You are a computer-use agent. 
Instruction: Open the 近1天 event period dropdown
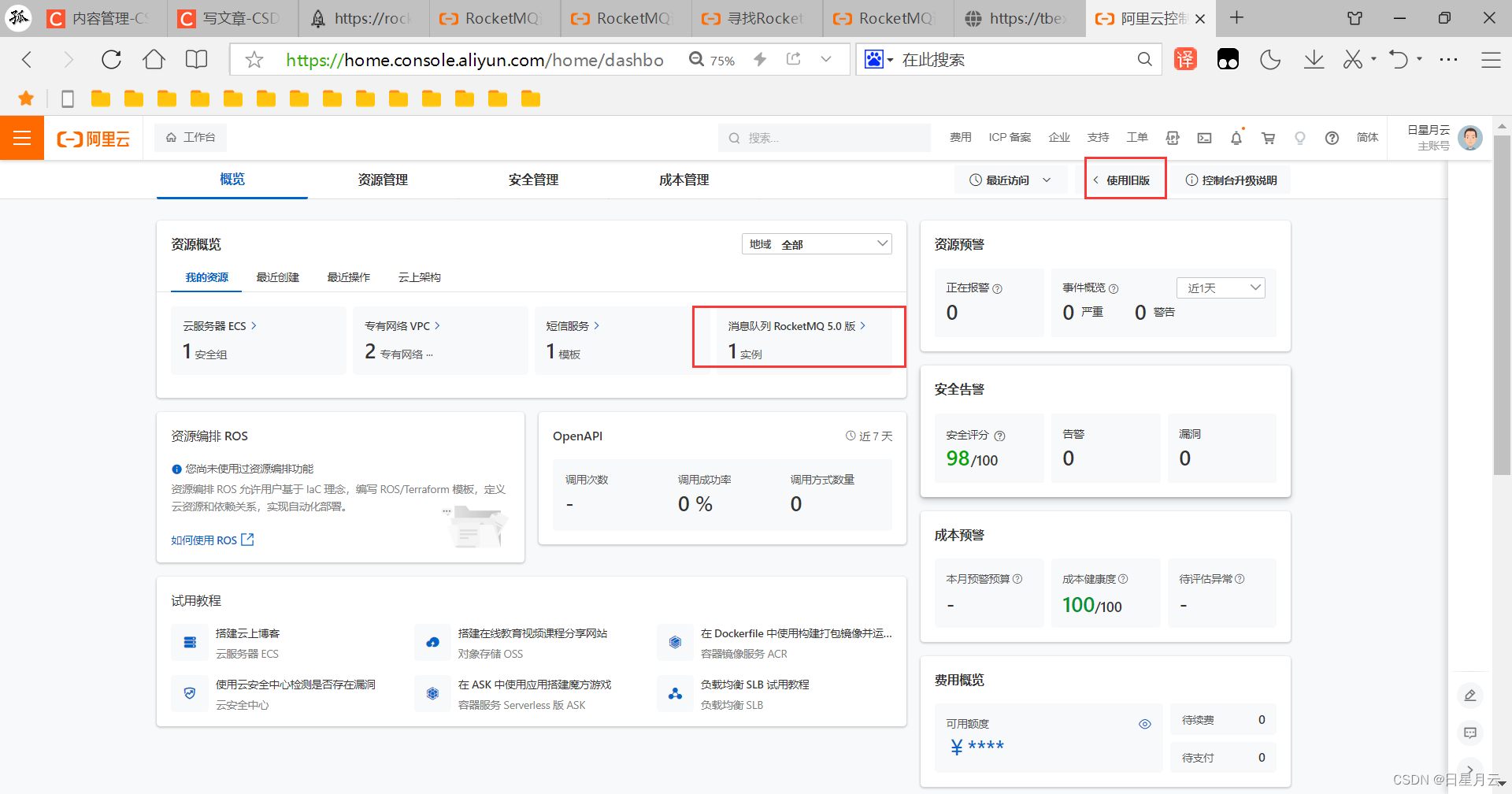tap(1221, 288)
